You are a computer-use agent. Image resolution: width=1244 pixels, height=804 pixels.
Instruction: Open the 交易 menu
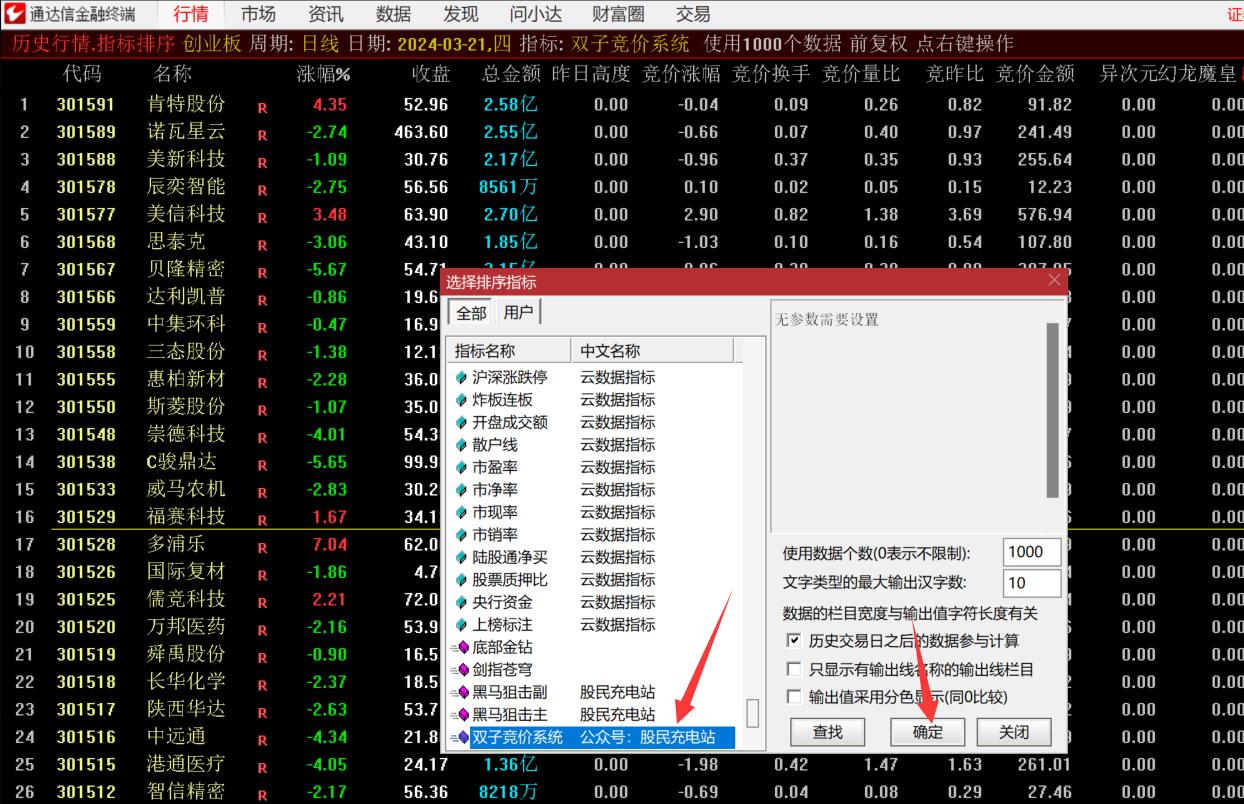(693, 13)
